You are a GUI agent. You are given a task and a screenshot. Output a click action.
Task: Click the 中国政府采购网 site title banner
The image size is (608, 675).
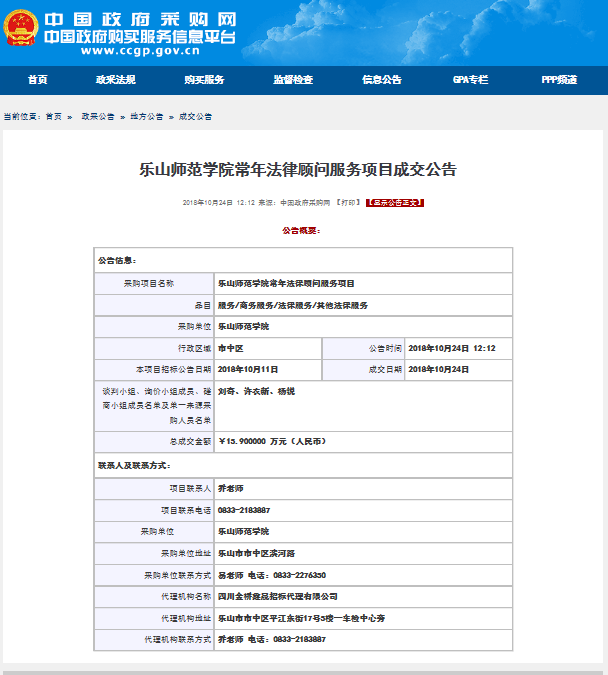click(139, 20)
